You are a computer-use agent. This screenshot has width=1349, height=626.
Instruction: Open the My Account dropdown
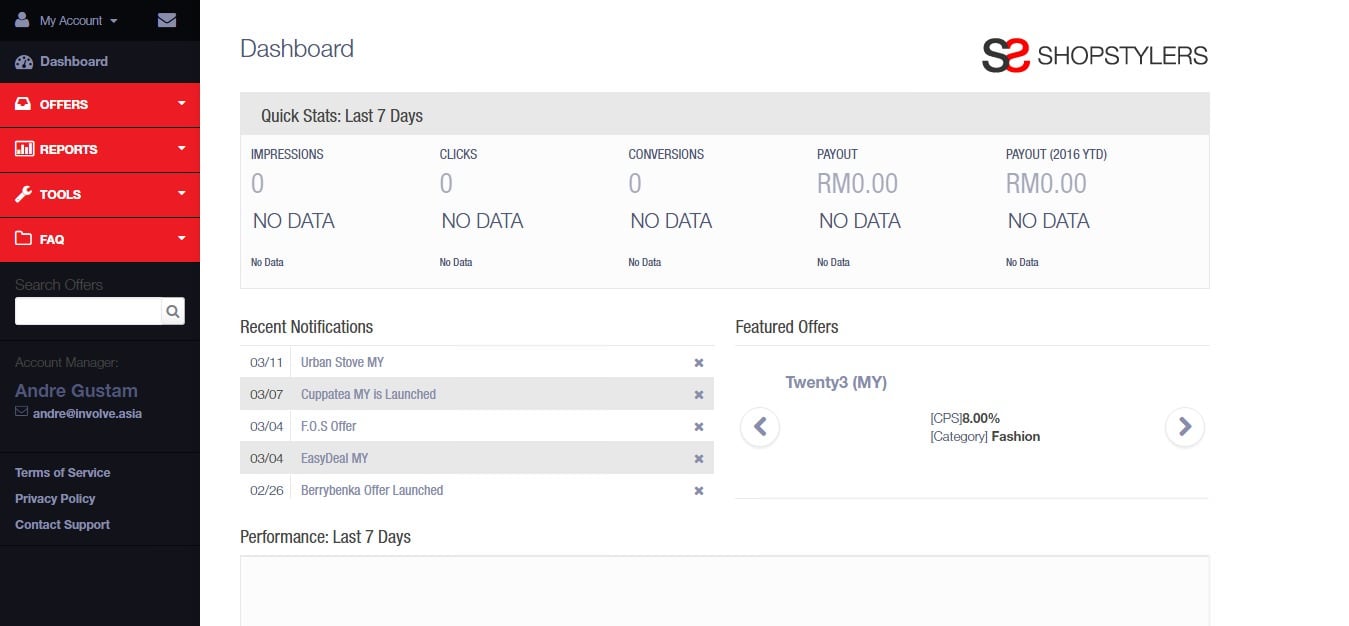tap(78, 20)
